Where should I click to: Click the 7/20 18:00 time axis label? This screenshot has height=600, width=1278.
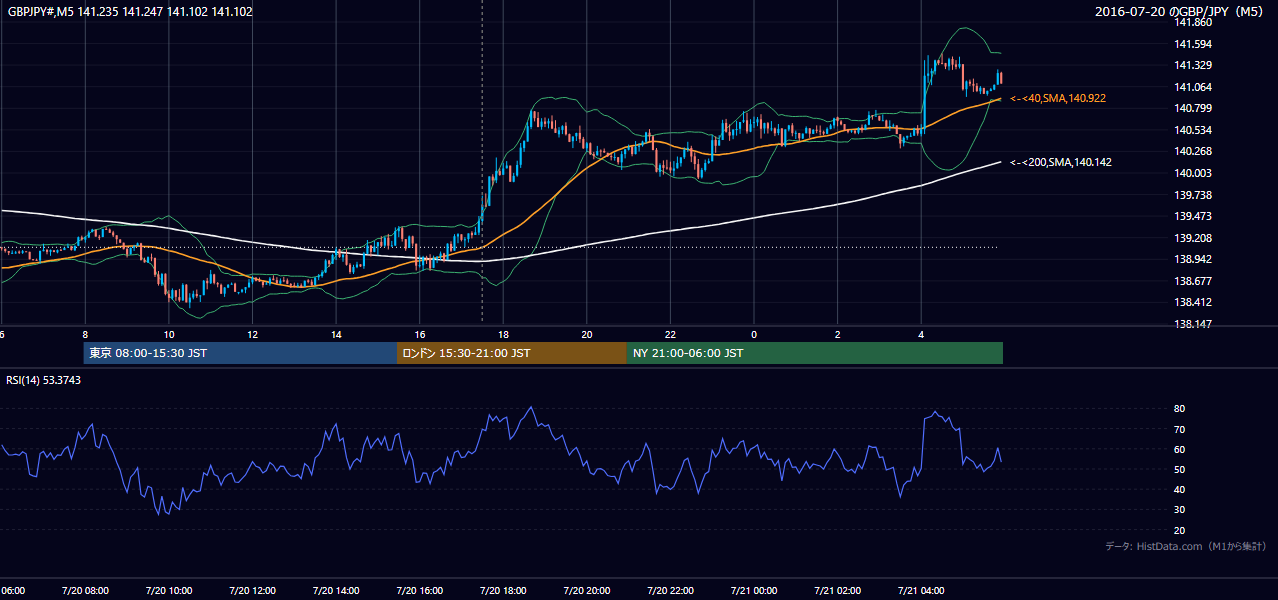[x=503, y=590]
